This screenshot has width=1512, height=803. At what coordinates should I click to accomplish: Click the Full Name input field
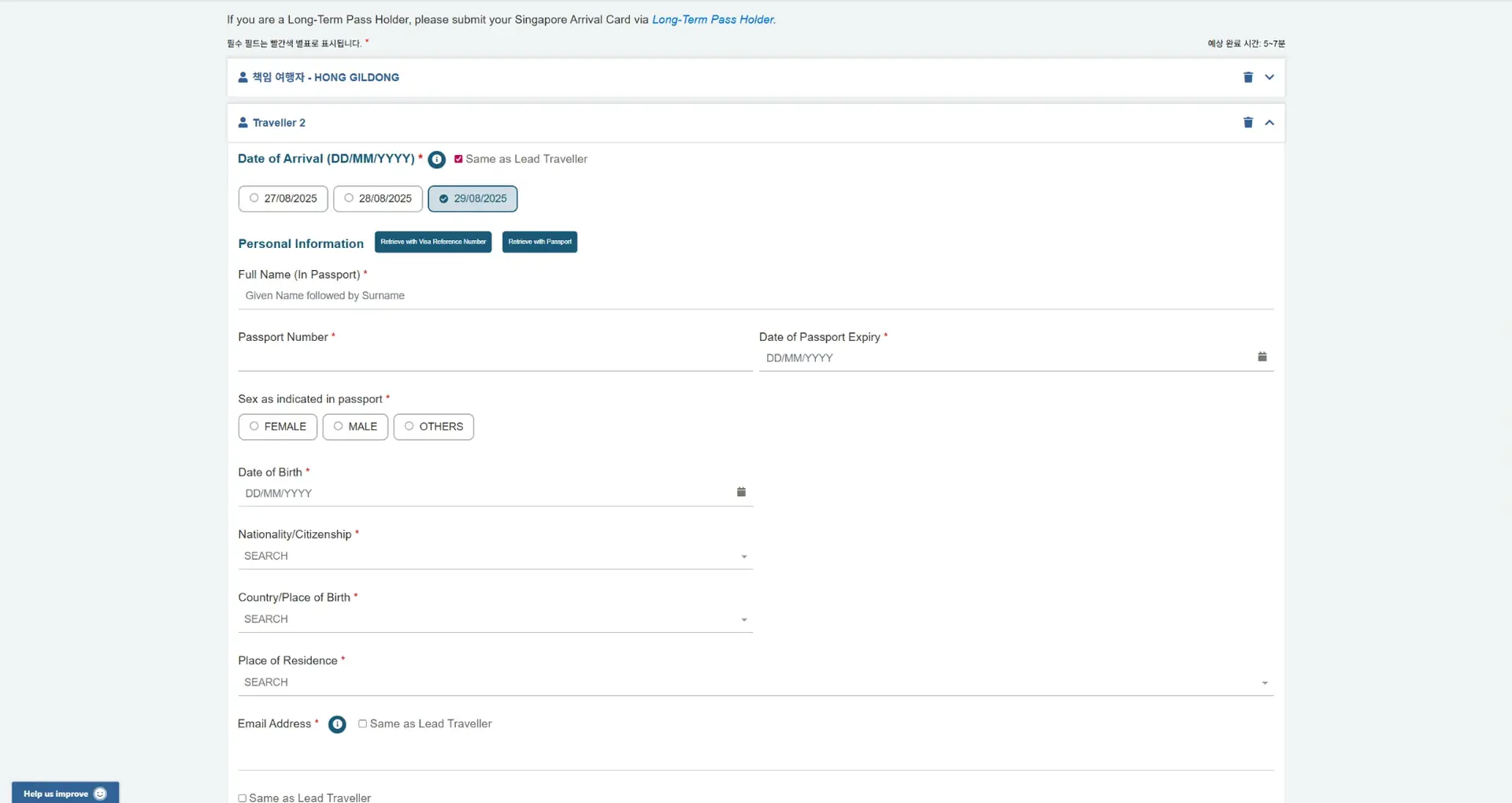point(754,296)
